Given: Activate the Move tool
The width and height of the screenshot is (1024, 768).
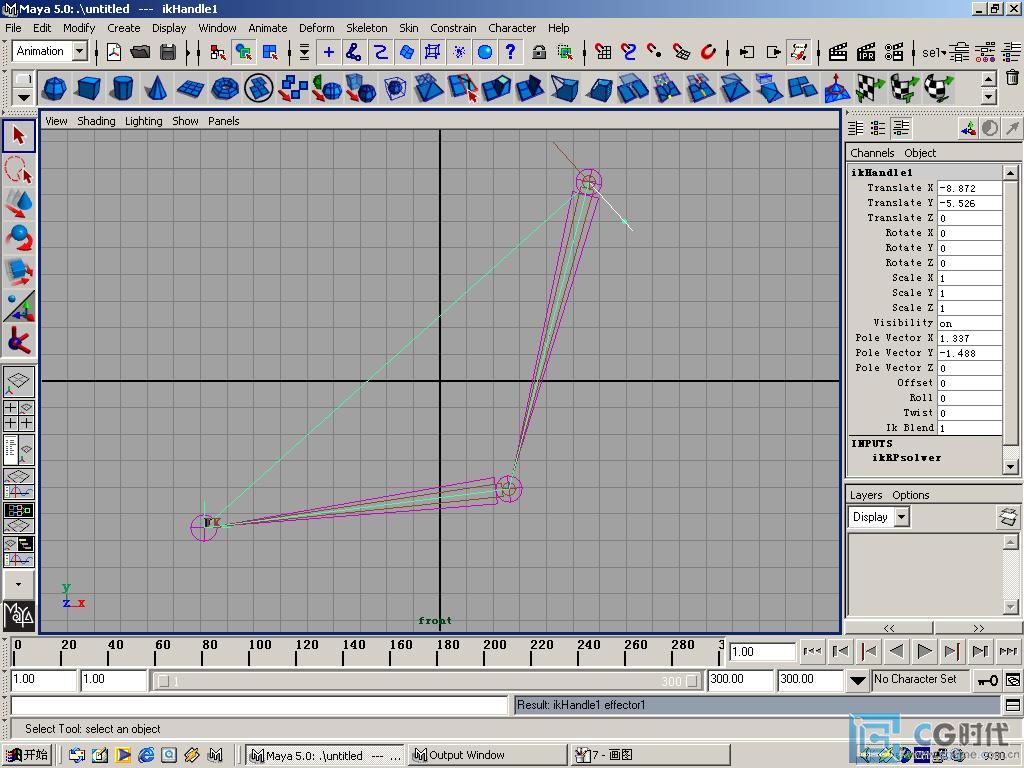Looking at the screenshot, I should pos(19,204).
